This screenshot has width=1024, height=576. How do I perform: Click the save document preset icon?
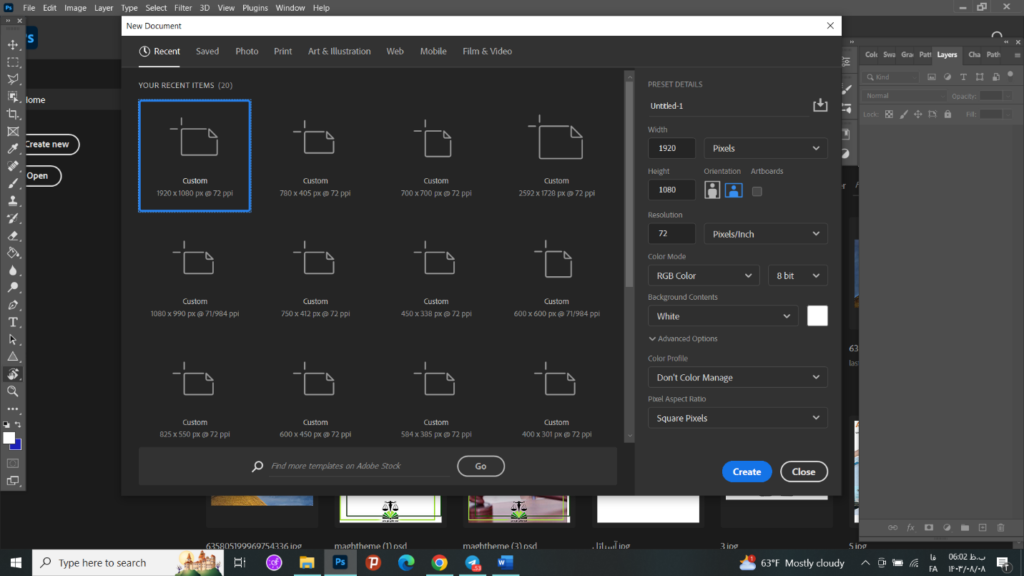(x=820, y=105)
